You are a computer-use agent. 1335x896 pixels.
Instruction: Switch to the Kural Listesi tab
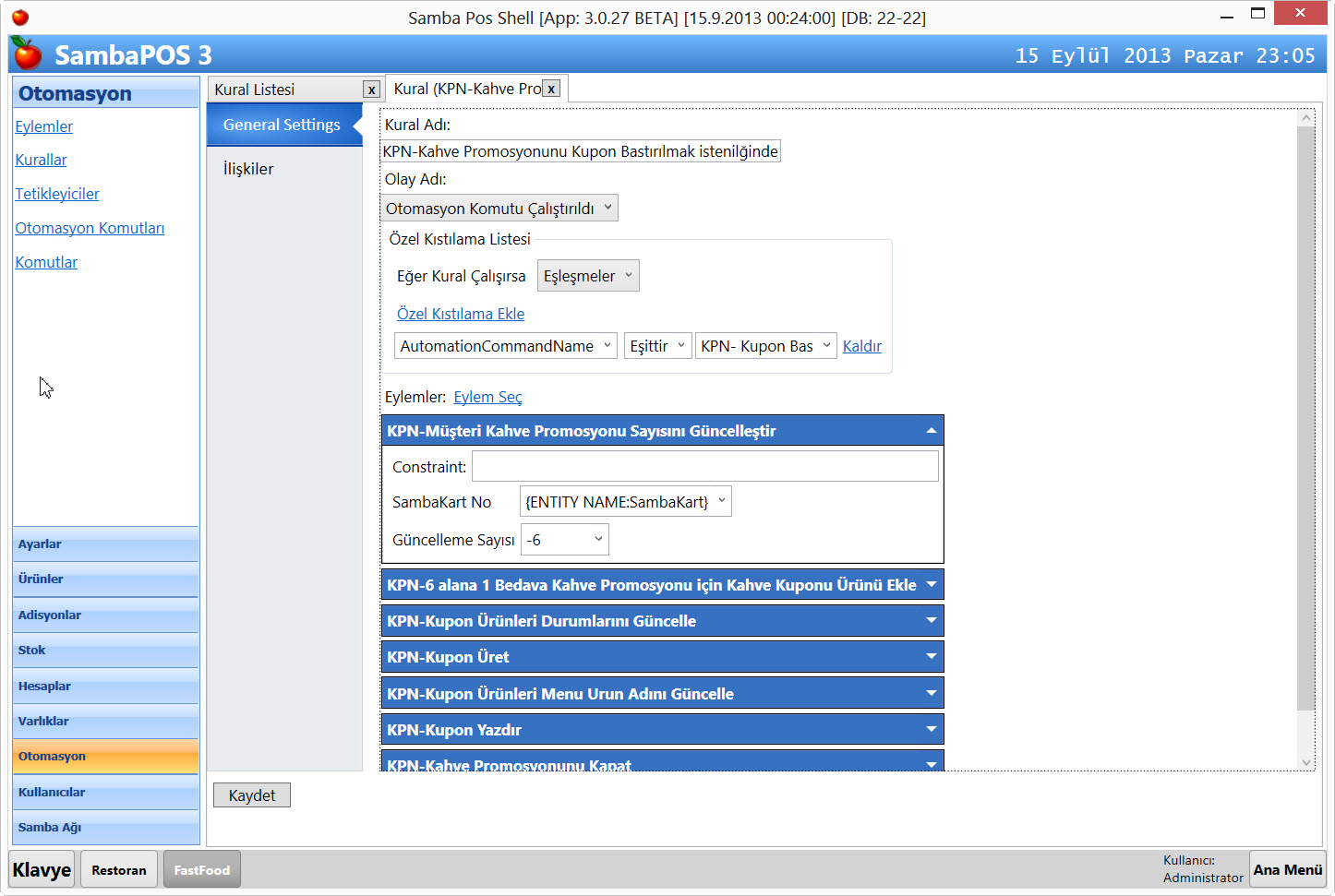pos(284,90)
